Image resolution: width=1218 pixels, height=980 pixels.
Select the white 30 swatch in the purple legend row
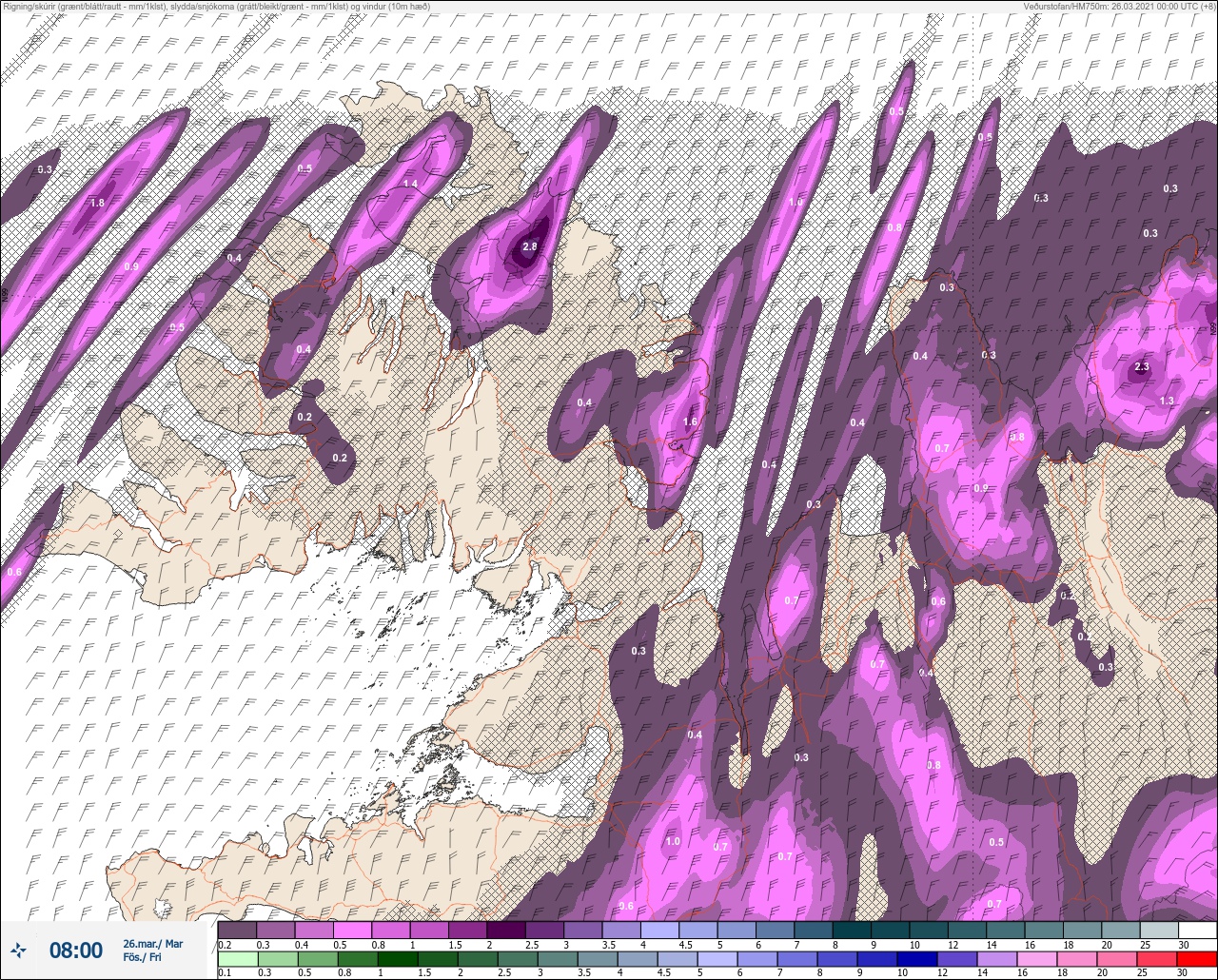point(1197,930)
